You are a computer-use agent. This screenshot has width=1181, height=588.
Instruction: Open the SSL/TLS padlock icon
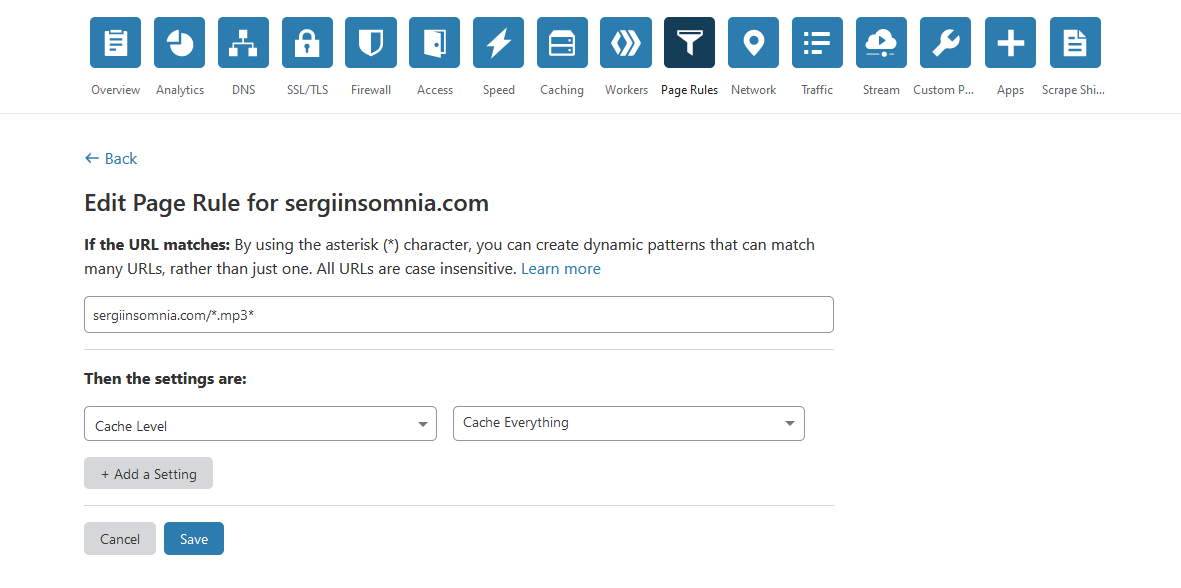pyautogui.click(x=307, y=43)
